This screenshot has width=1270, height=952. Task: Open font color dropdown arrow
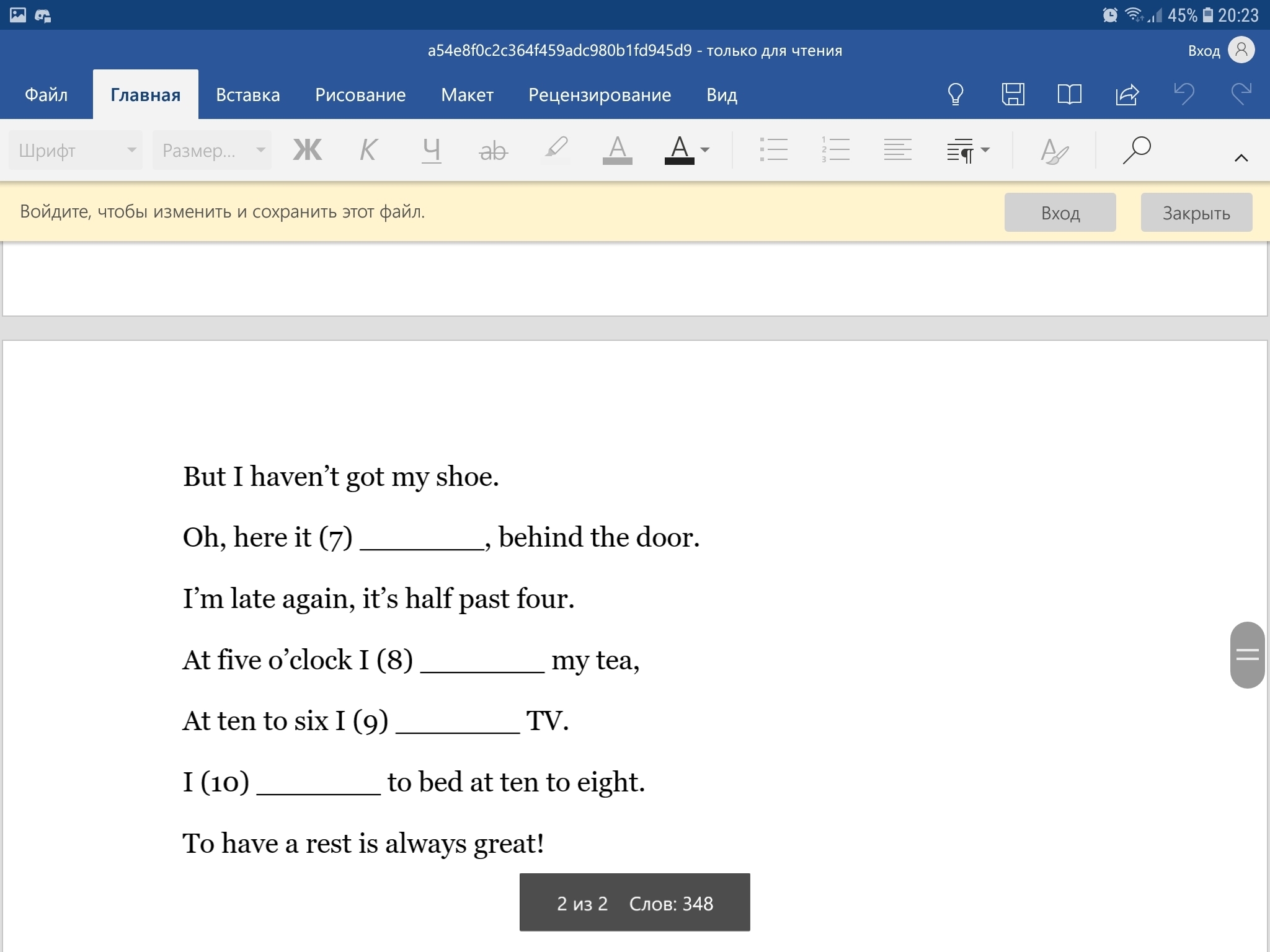[704, 149]
